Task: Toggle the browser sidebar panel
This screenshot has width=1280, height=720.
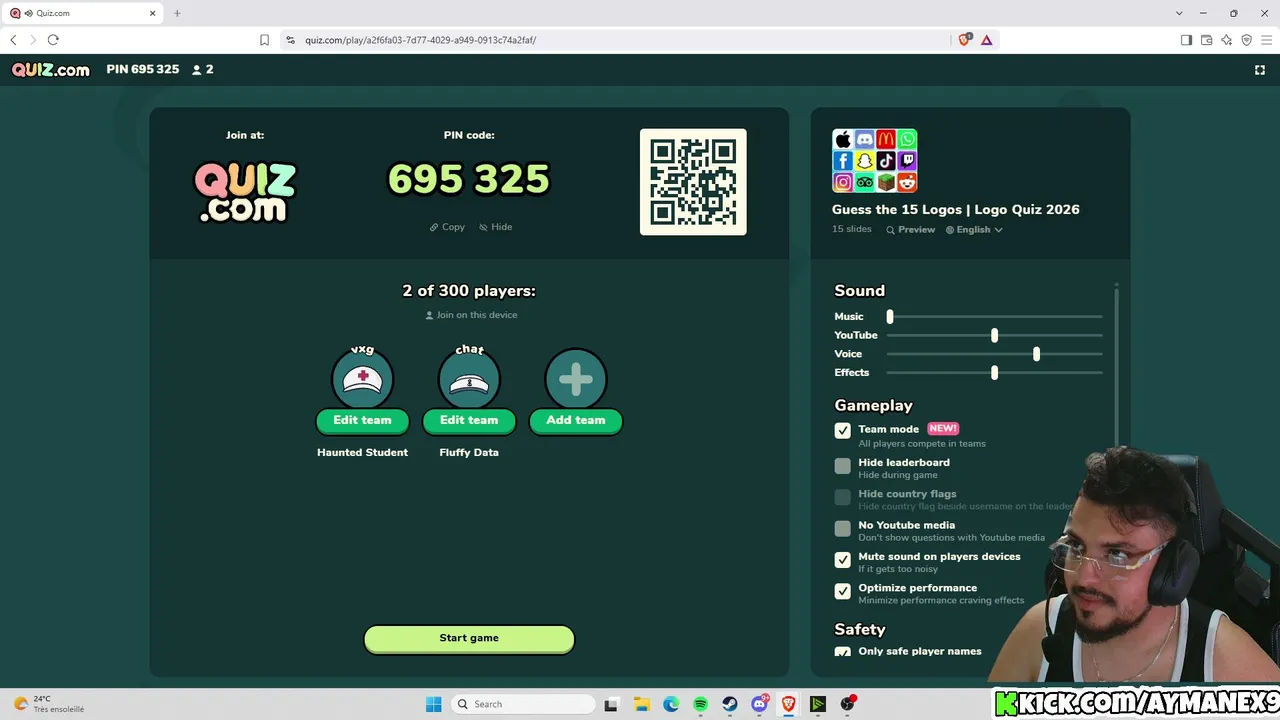Action: pos(1186,40)
